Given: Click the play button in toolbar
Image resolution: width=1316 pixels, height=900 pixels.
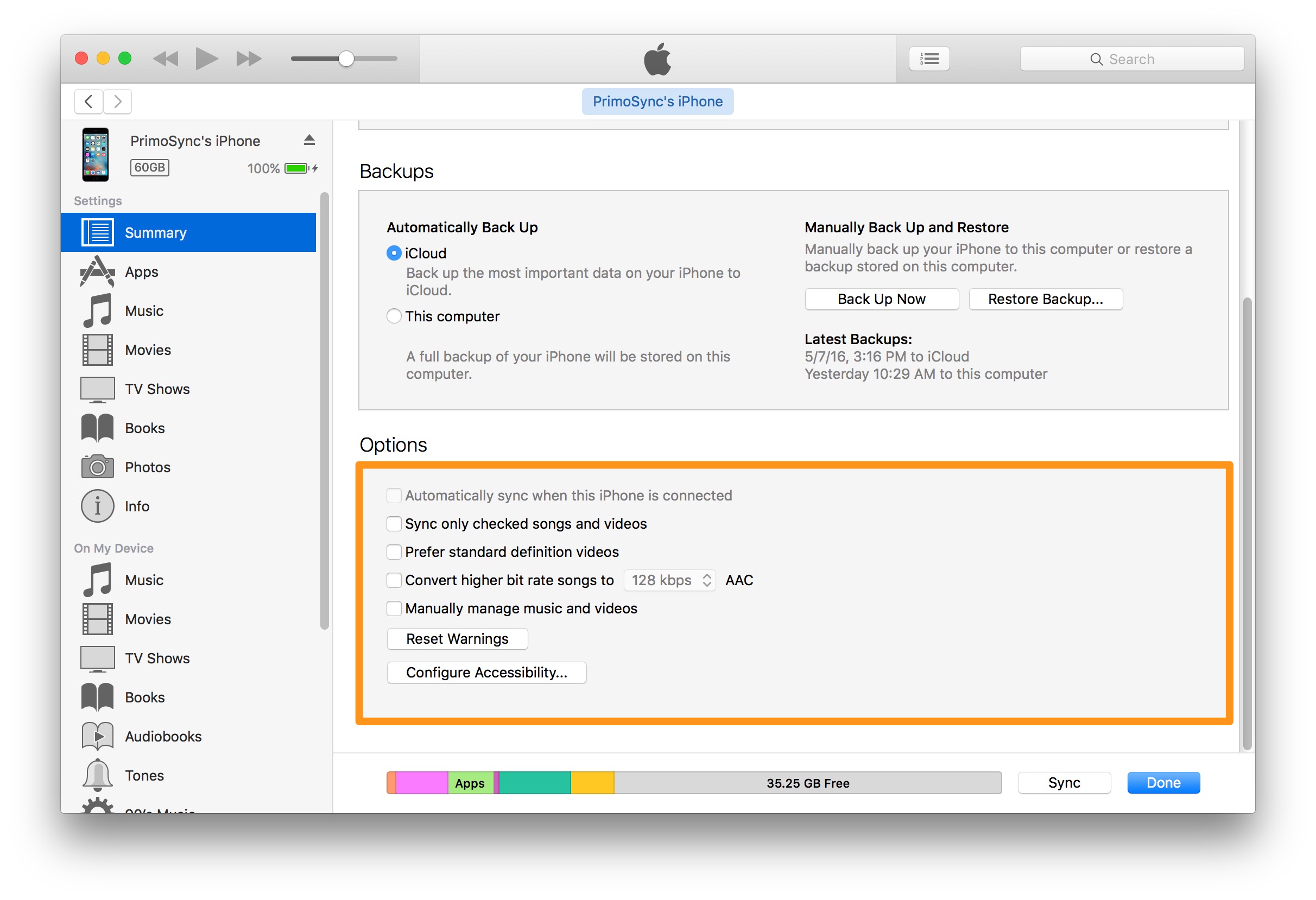Looking at the screenshot, I should 207,58.
